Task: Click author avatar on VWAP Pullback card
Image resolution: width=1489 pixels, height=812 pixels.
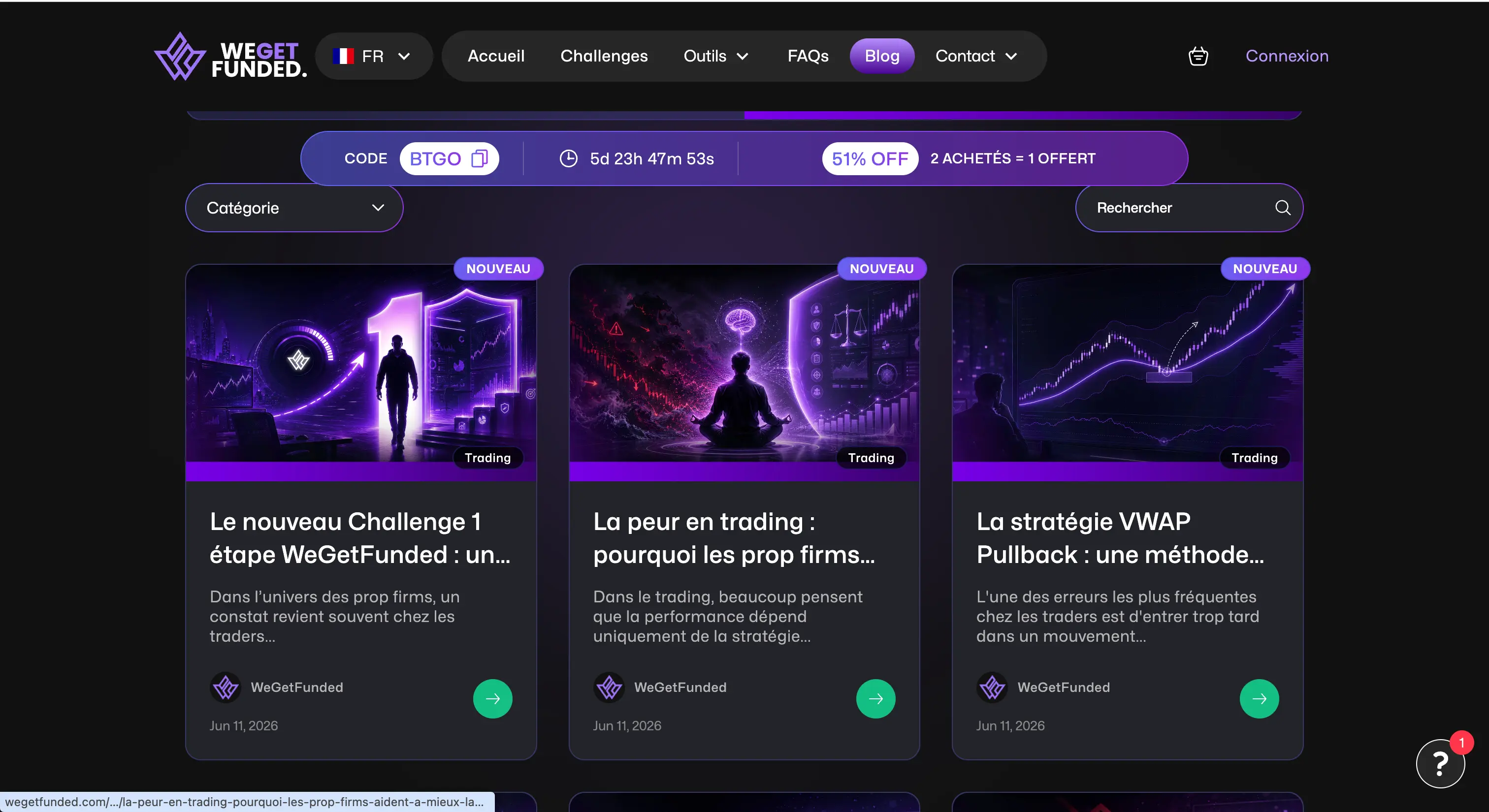Action: [x=992, y=687]
